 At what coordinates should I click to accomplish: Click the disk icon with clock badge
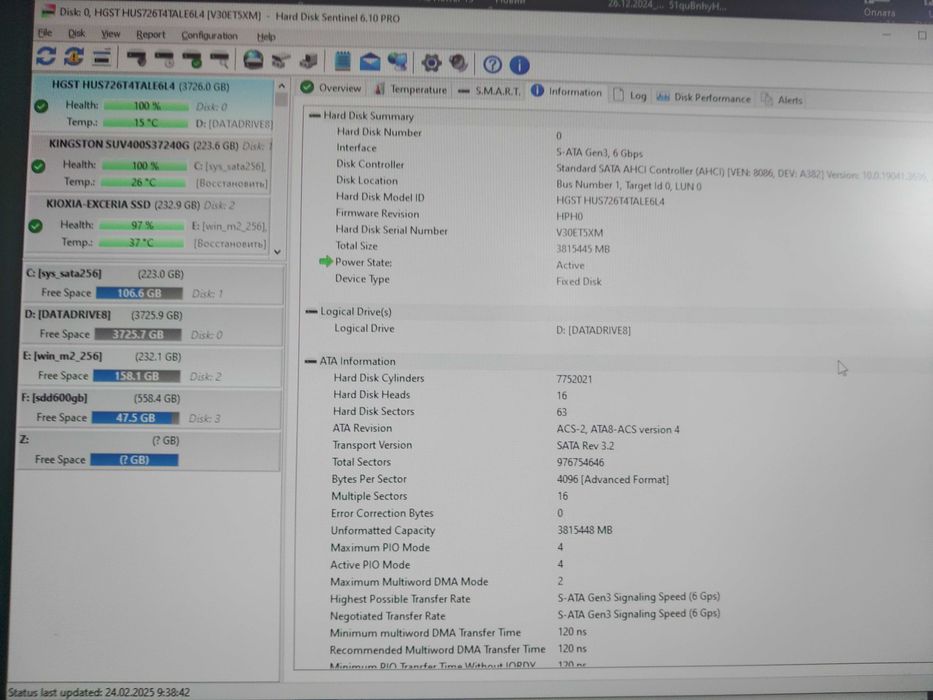164,59
